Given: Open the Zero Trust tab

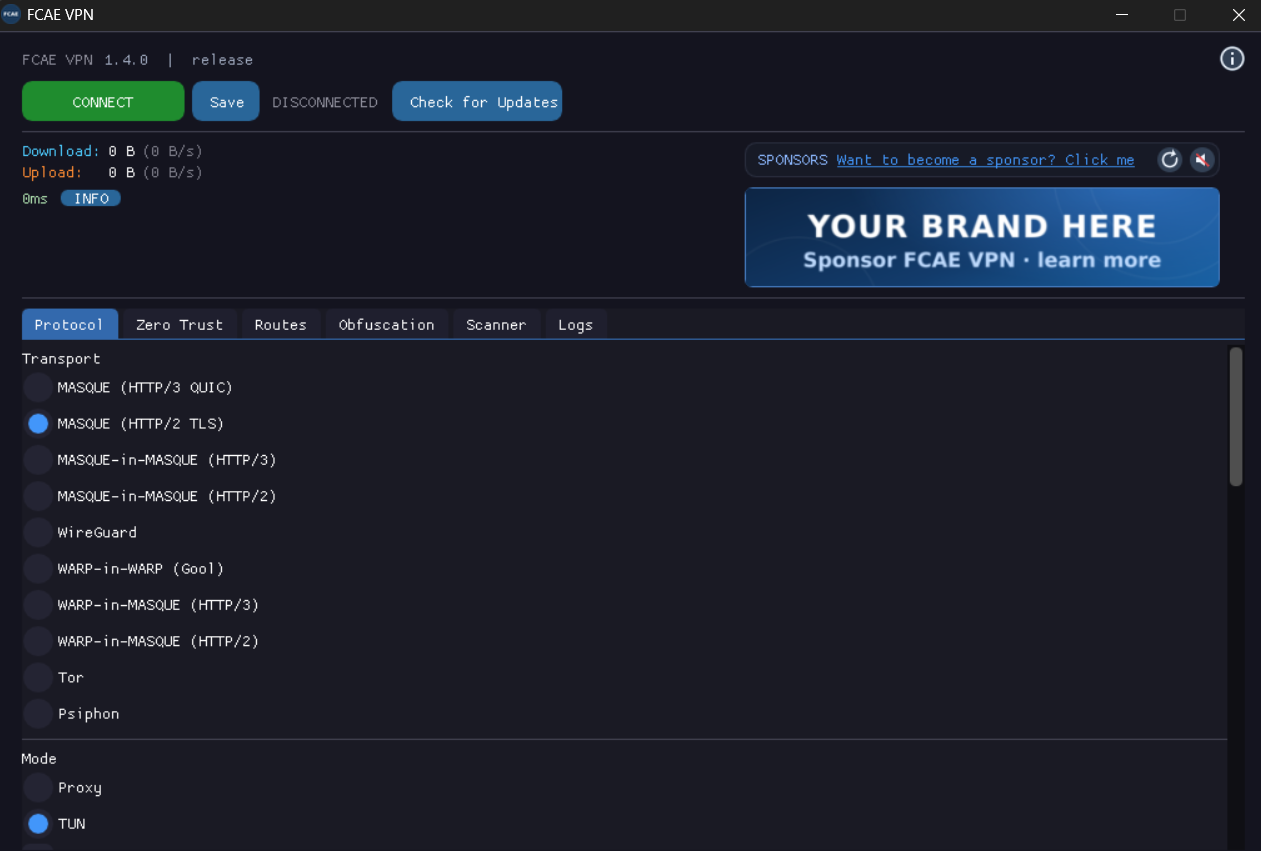Looking at the screenshot, I should 180,325.
